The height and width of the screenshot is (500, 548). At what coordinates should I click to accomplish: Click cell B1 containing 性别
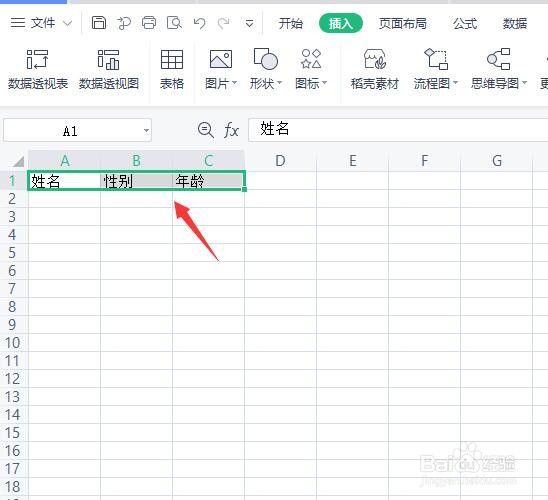(136, 181)
